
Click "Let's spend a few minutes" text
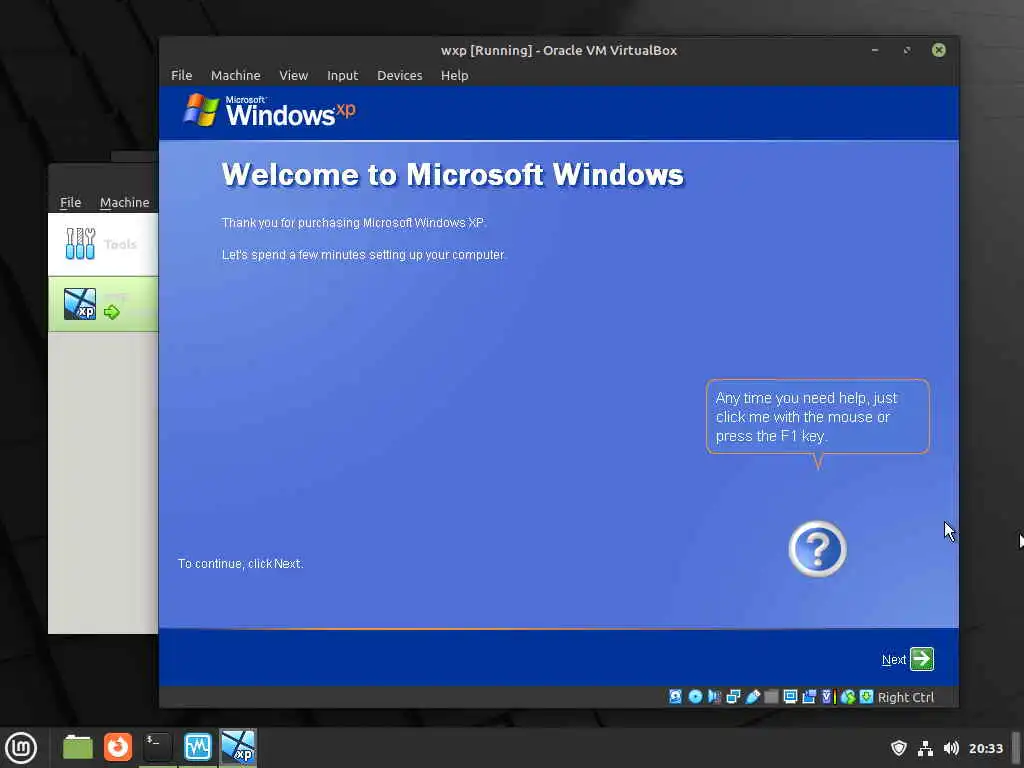364,255
